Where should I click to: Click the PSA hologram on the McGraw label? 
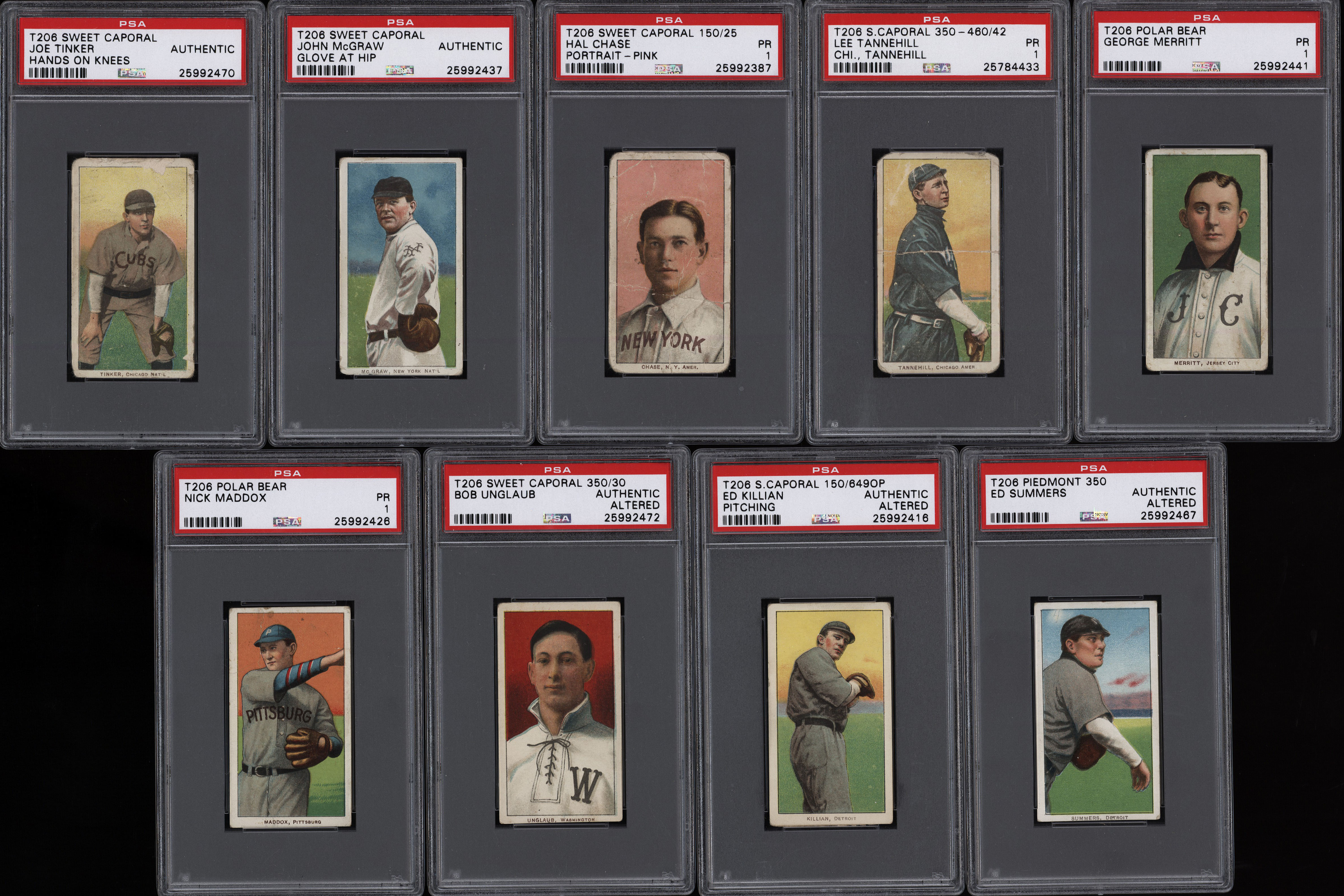[400, 70]
